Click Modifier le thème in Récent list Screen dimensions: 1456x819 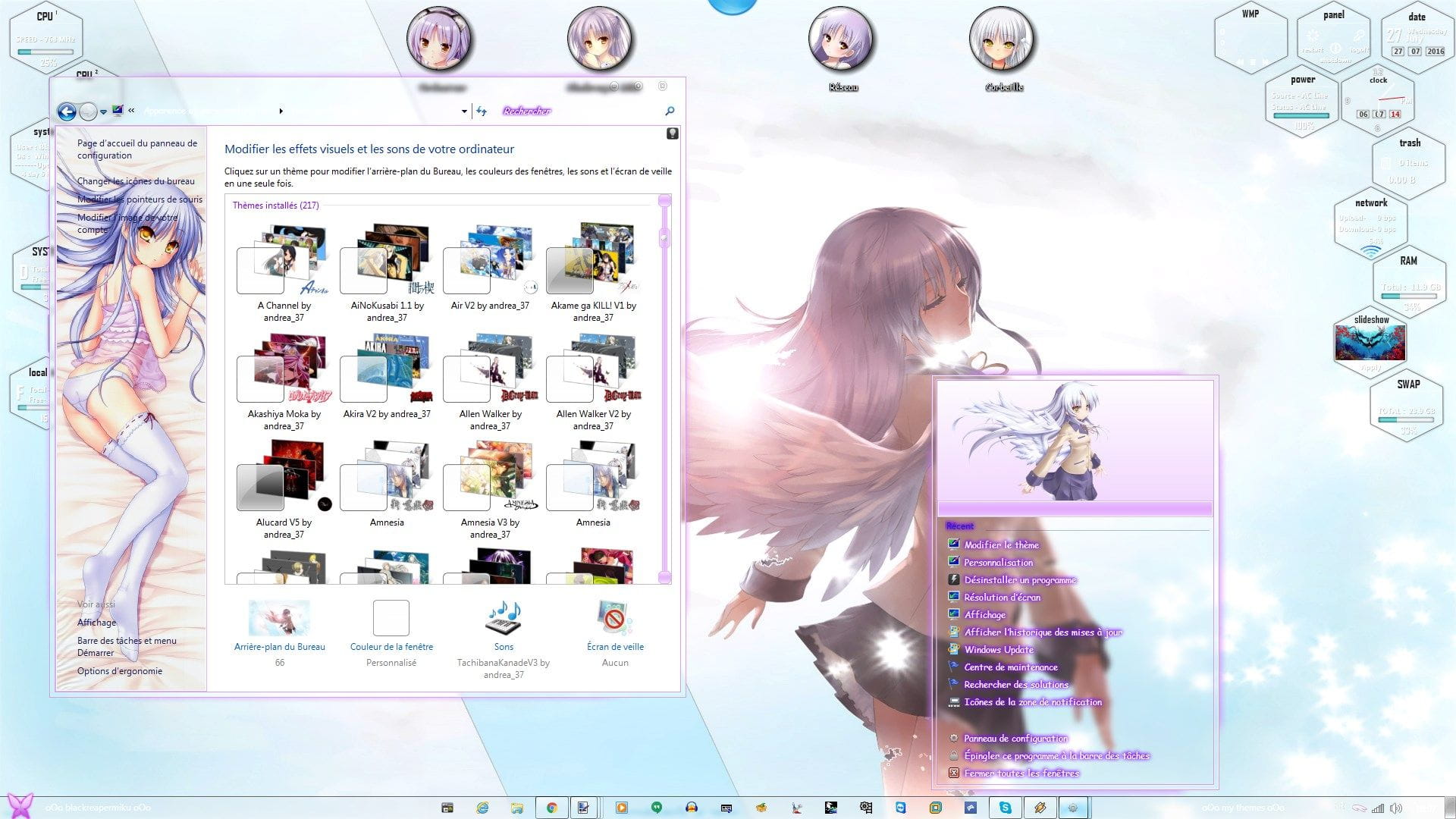point(1001,544)
